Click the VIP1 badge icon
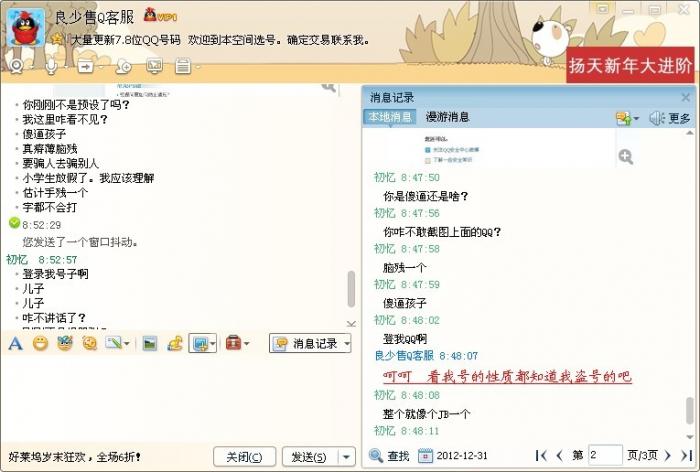This screenshot has width=700, height=472. tap(160, 16)
